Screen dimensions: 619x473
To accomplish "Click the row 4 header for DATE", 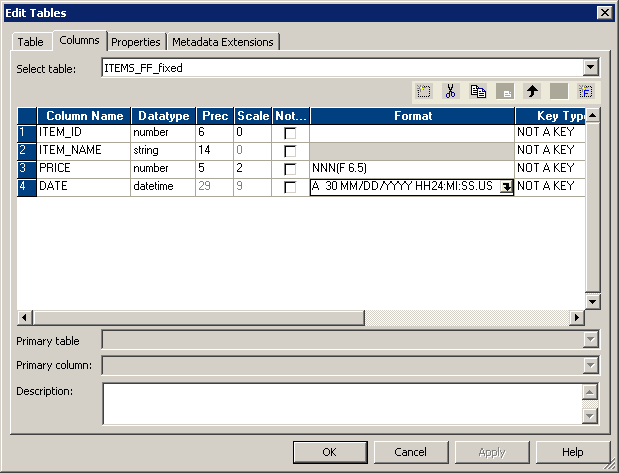I will (27, 186).
